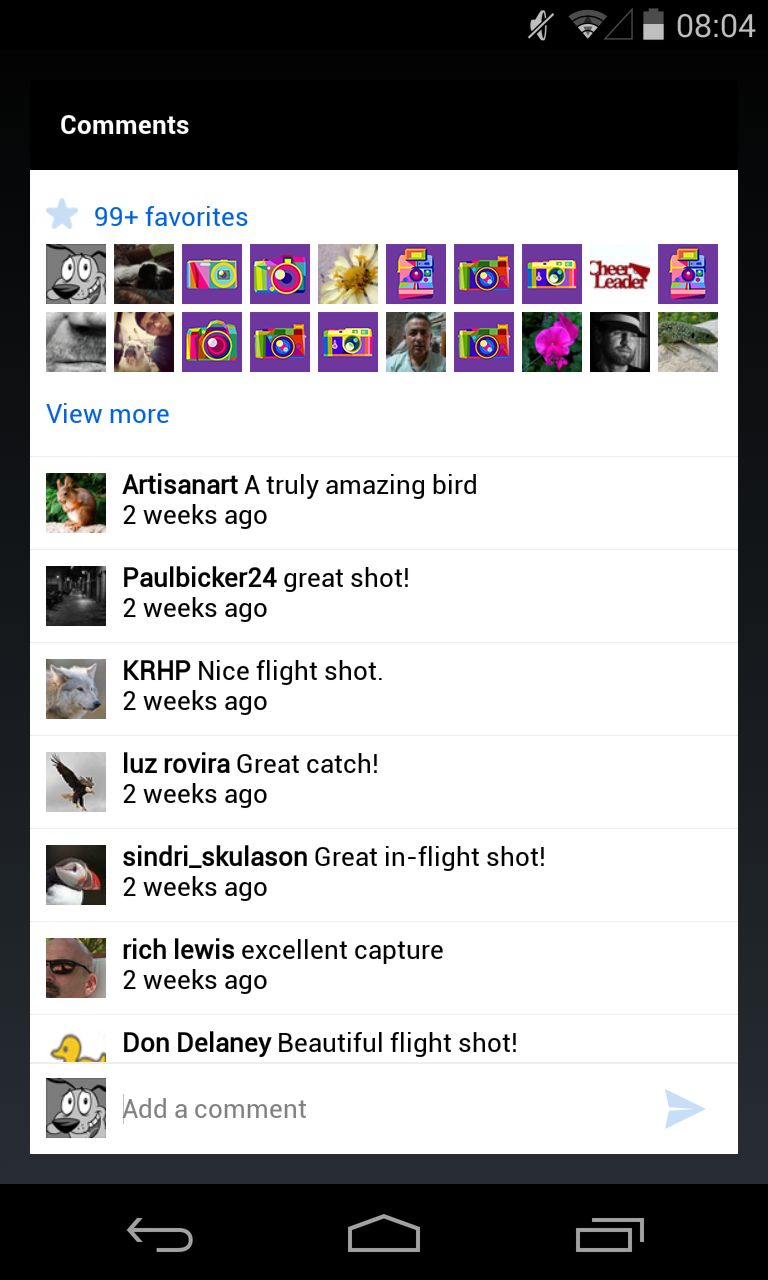This screenshot has width=768, height=1280.
Task: Open KRHP's wolf avatar
Action: 76,689
